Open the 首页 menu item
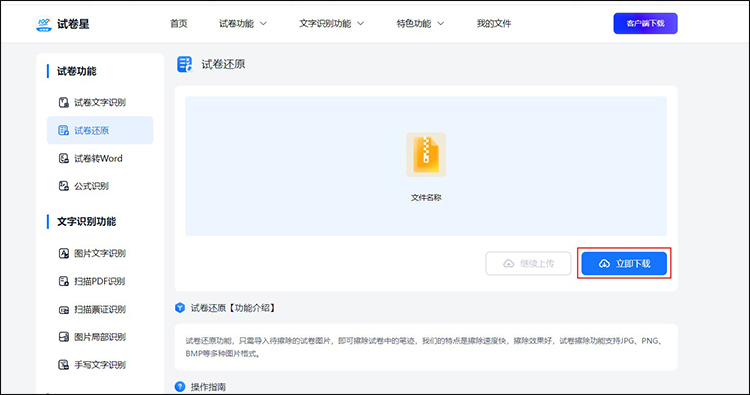 (179, 23)
